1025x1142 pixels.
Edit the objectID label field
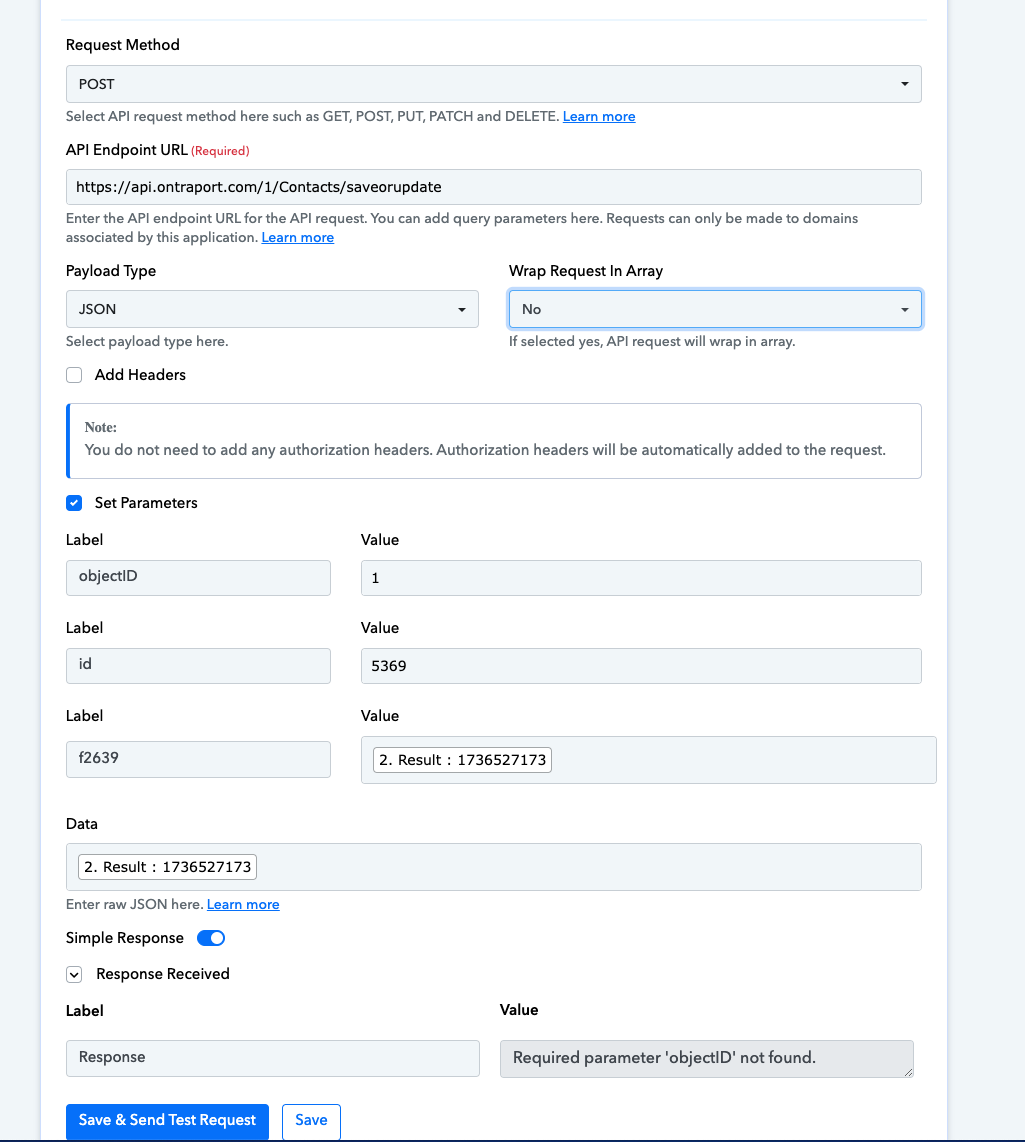pyautogui.click(x=198, y=578)
